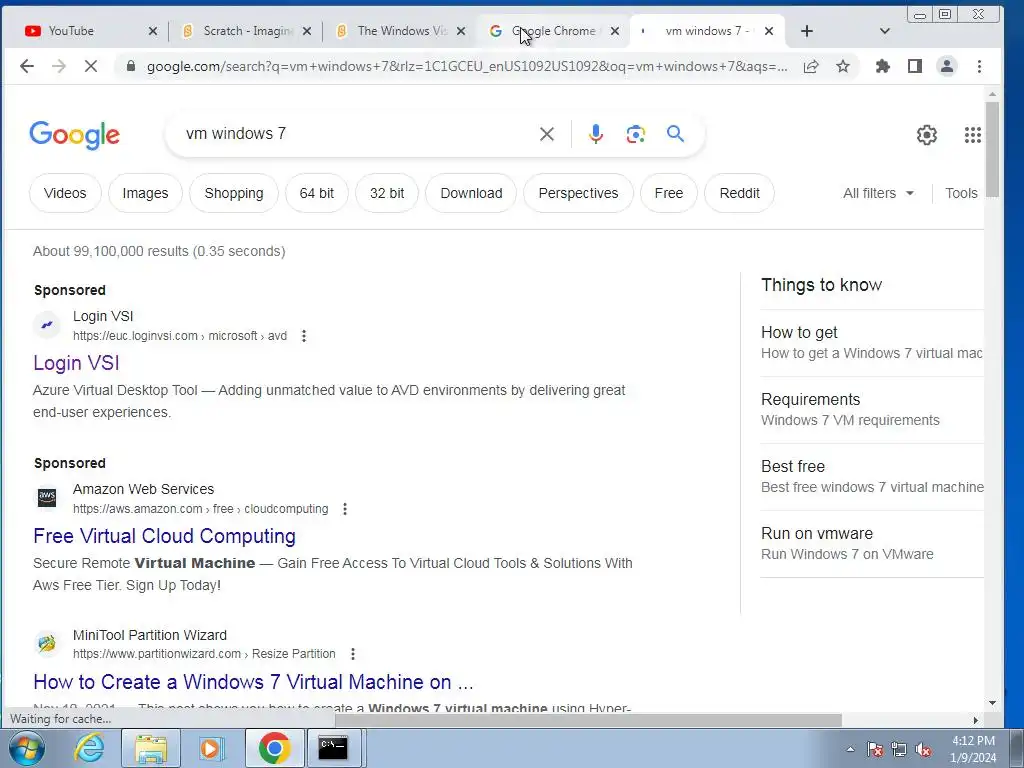Clear the search query text
Viewport: 1024px width, 768px height.
(x=547, y=134)
